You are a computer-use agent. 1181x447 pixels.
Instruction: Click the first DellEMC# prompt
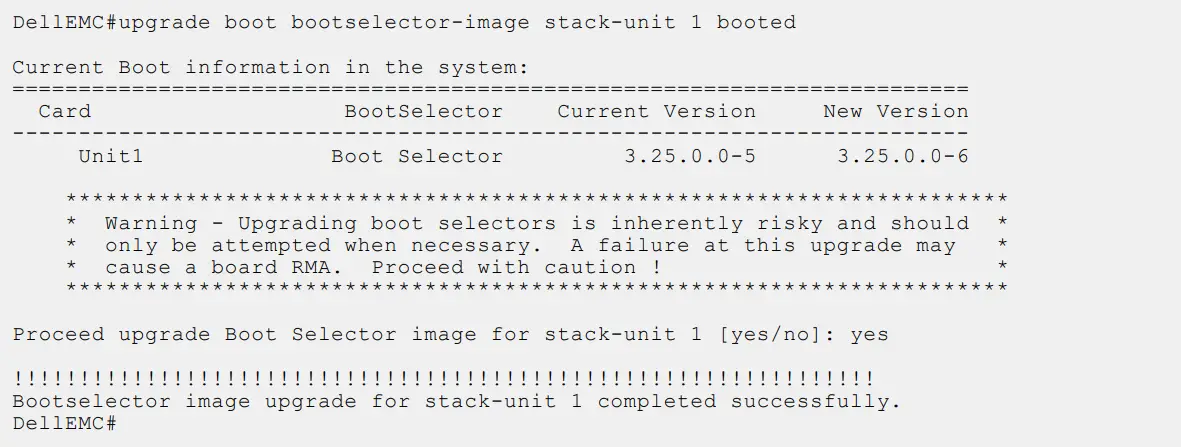(65, 23)
